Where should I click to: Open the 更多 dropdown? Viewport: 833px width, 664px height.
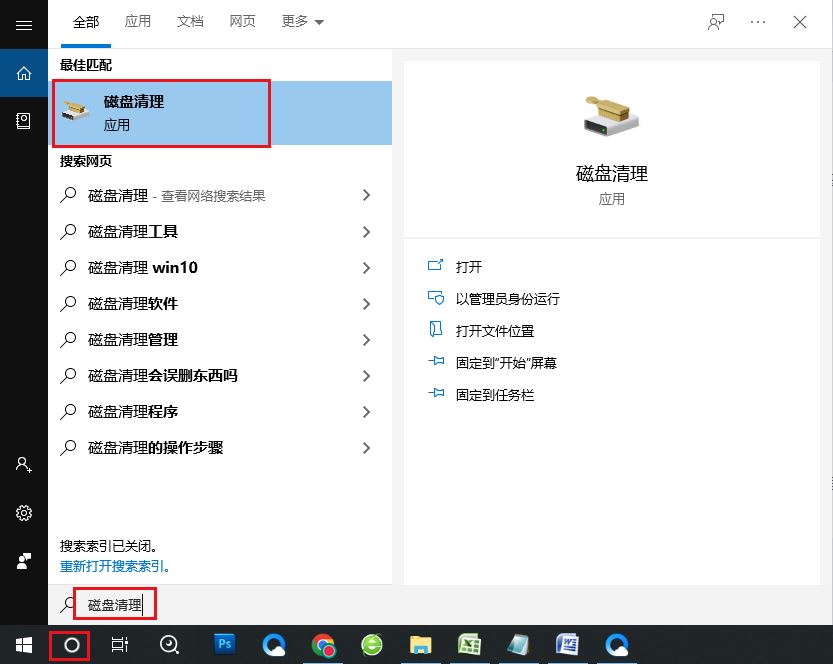tap(302, 21)
